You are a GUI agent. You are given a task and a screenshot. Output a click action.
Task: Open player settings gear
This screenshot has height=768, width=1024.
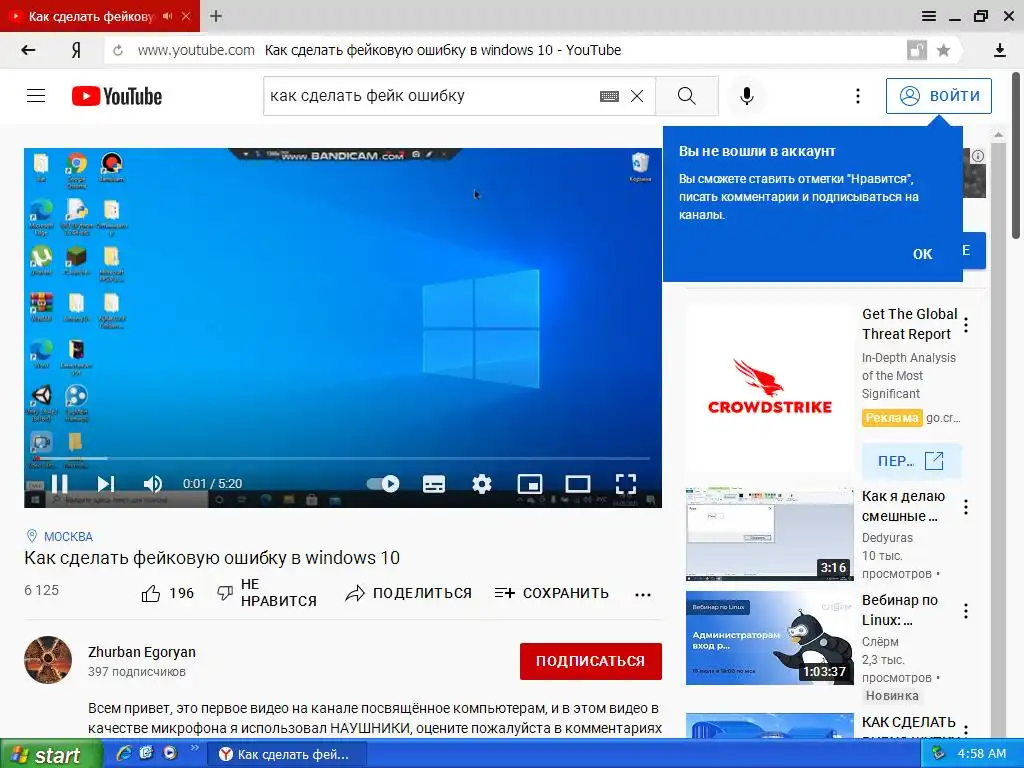click(482, 484)
